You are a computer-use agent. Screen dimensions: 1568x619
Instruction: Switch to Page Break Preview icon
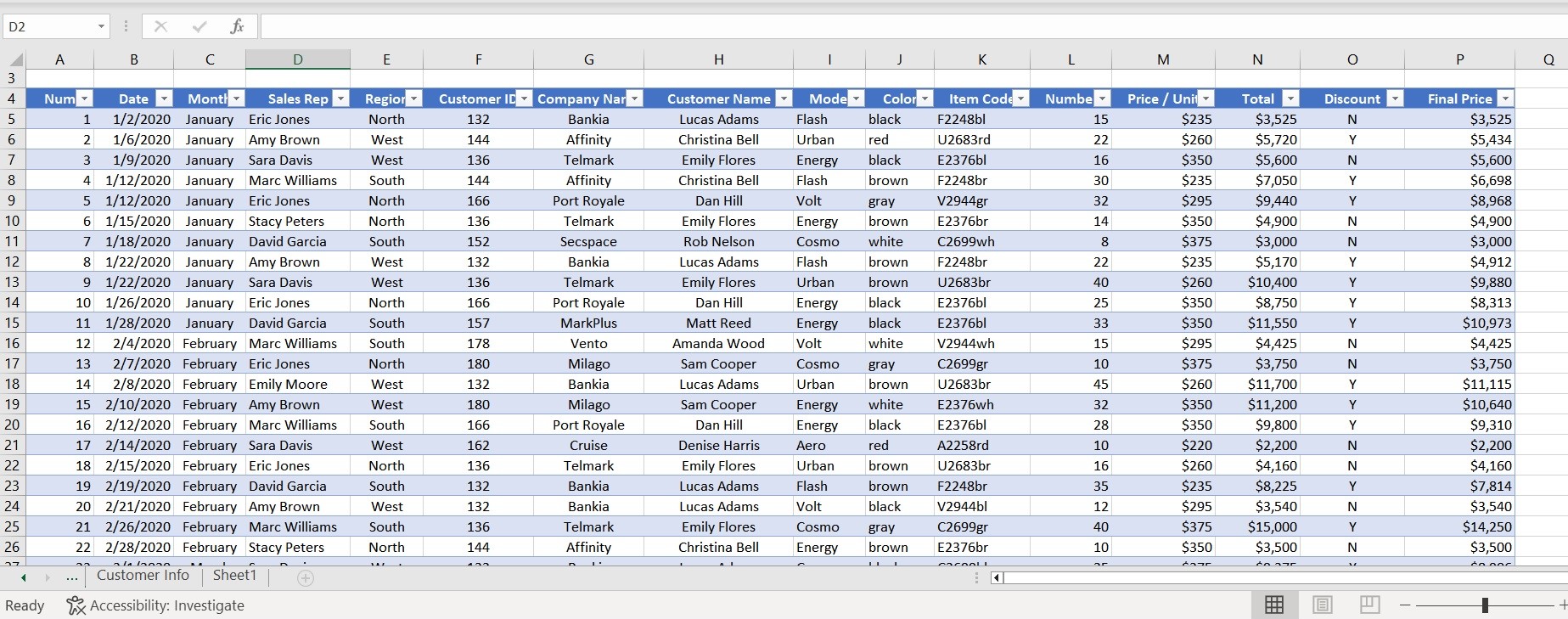click(x=1369, y=605)
